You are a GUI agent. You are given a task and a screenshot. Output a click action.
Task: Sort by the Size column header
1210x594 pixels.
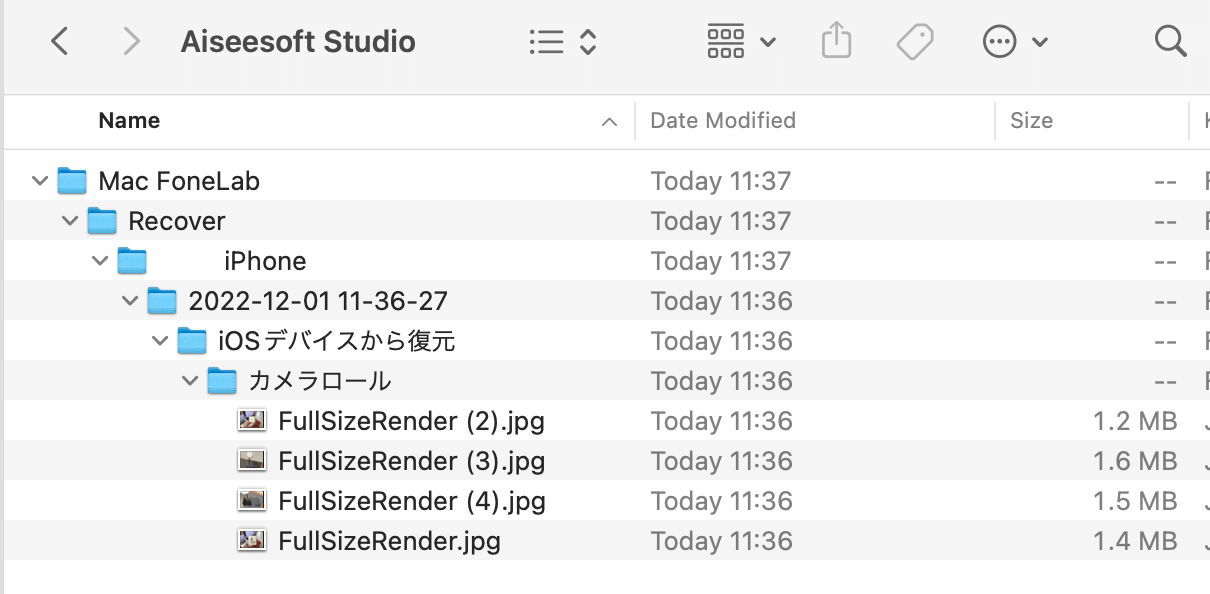point(1031,121)
